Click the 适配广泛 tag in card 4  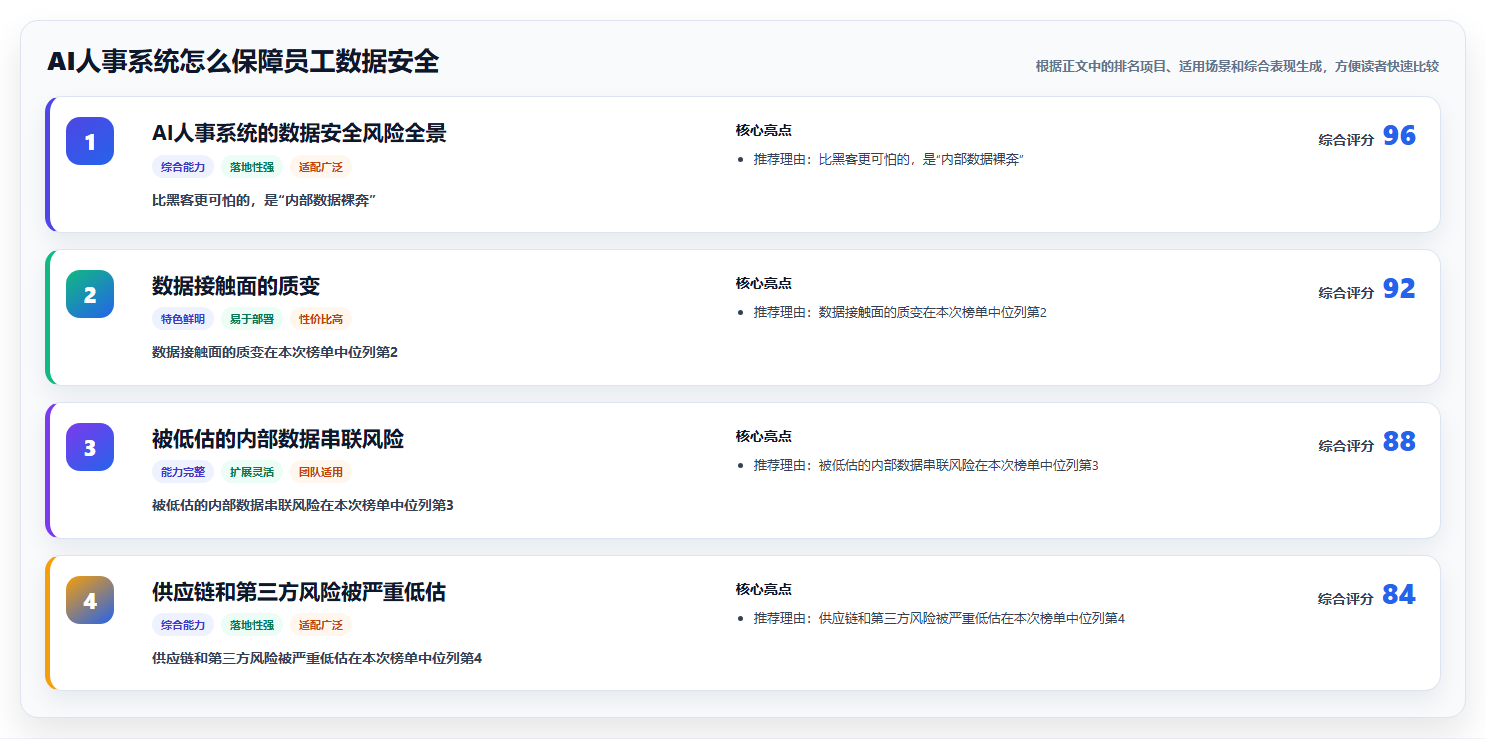321,625
